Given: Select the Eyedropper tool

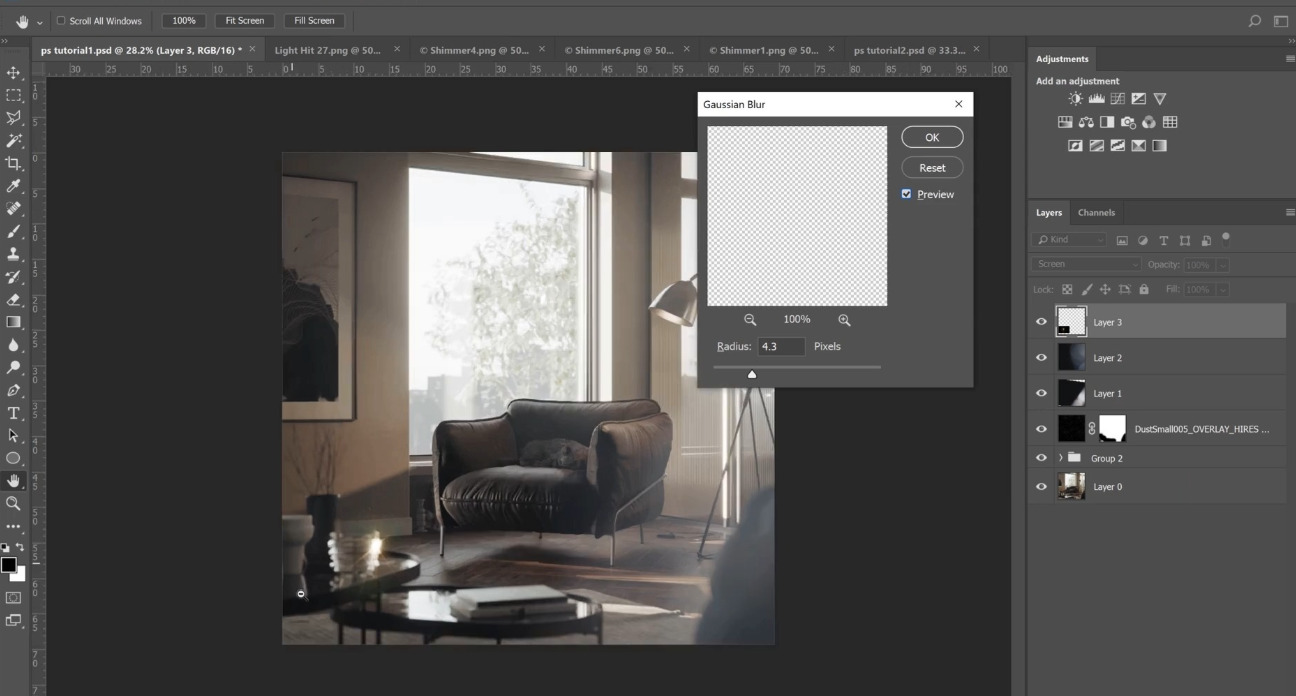Looking at the screenshot, I should tap(13, 186).
